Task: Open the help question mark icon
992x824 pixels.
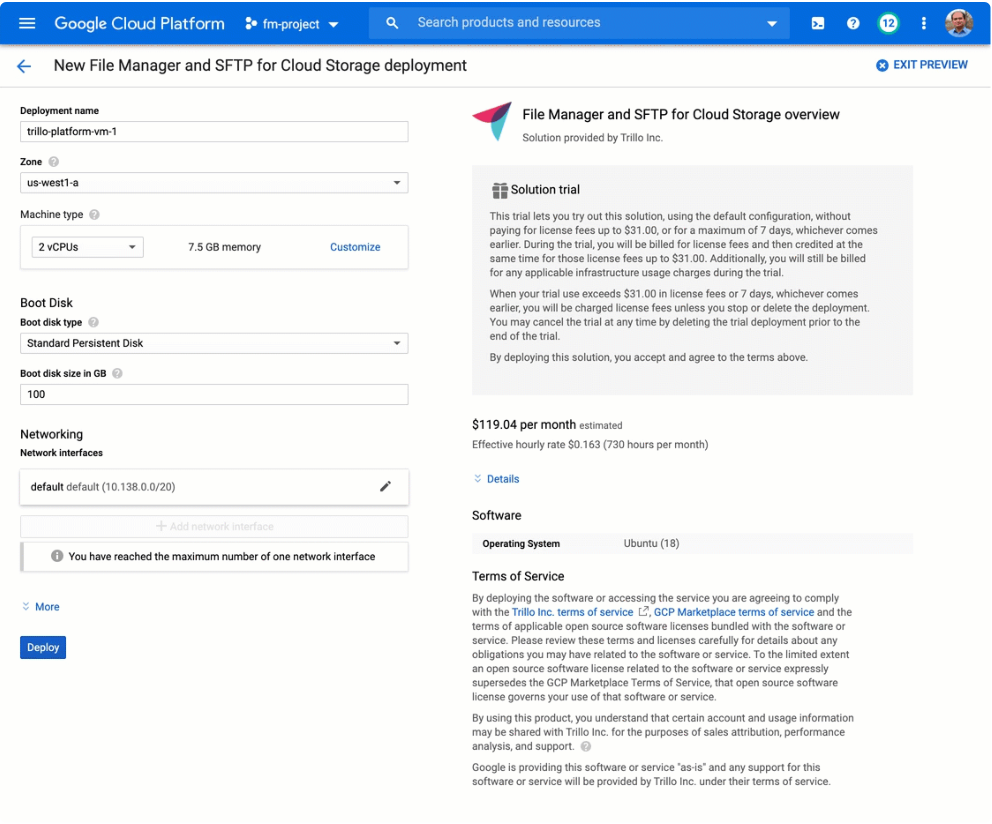Action: pos(853,23)
